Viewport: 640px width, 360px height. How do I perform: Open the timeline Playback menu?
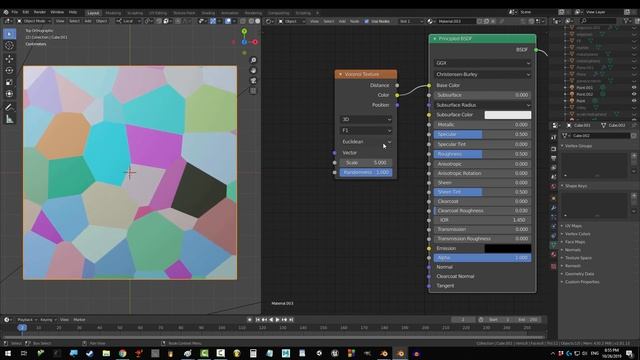pos(27,320)
